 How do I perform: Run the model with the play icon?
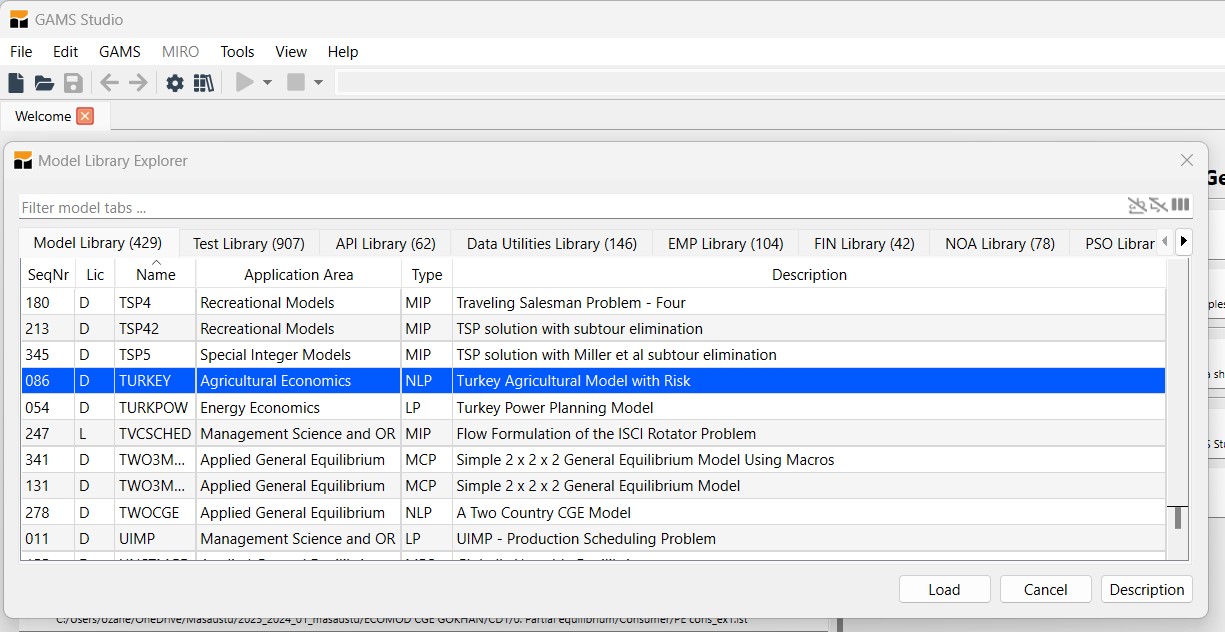click(x=245, y=83)
